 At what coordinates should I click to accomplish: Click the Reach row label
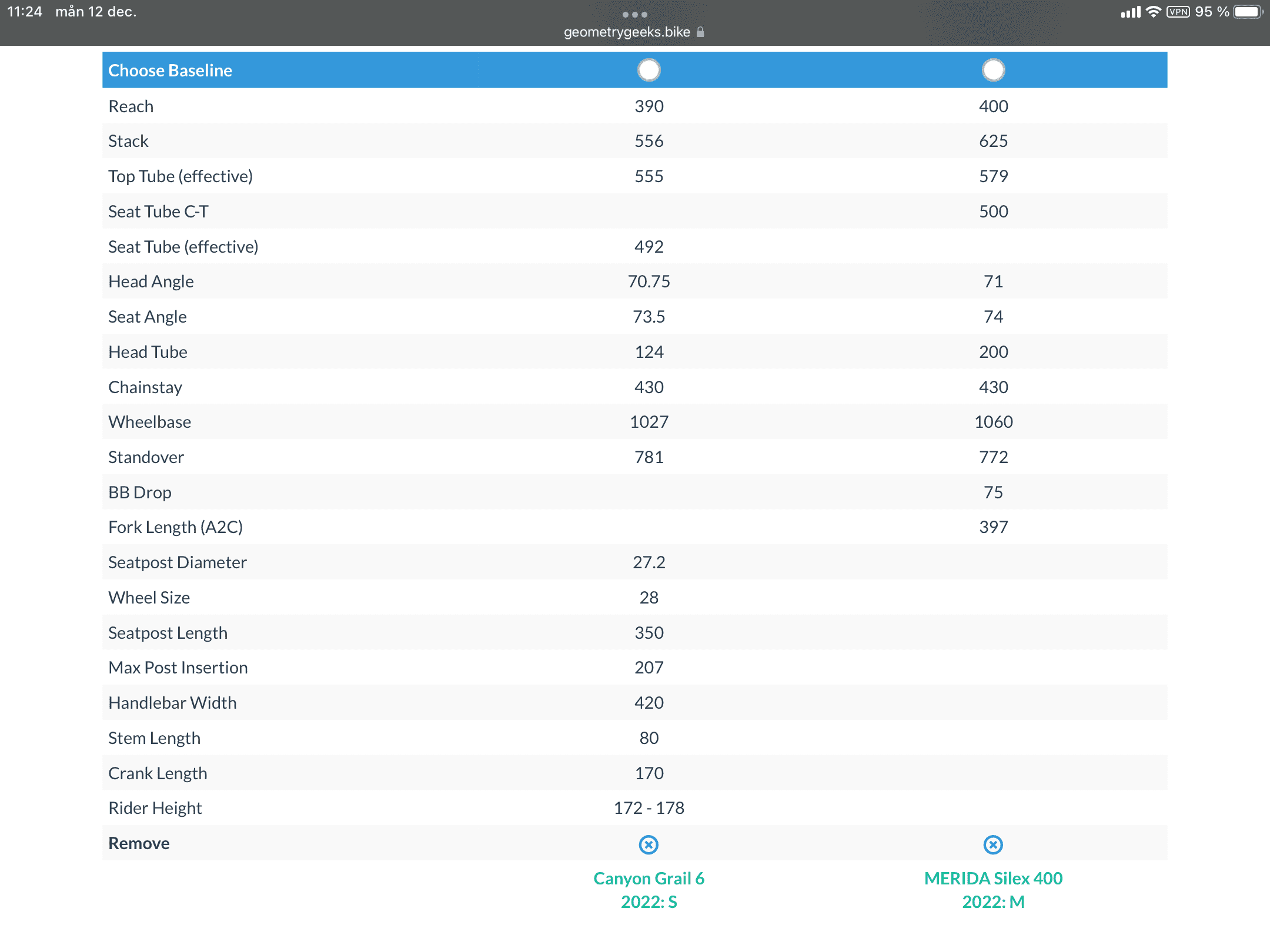pyautogui.click(x=131, y=106)
